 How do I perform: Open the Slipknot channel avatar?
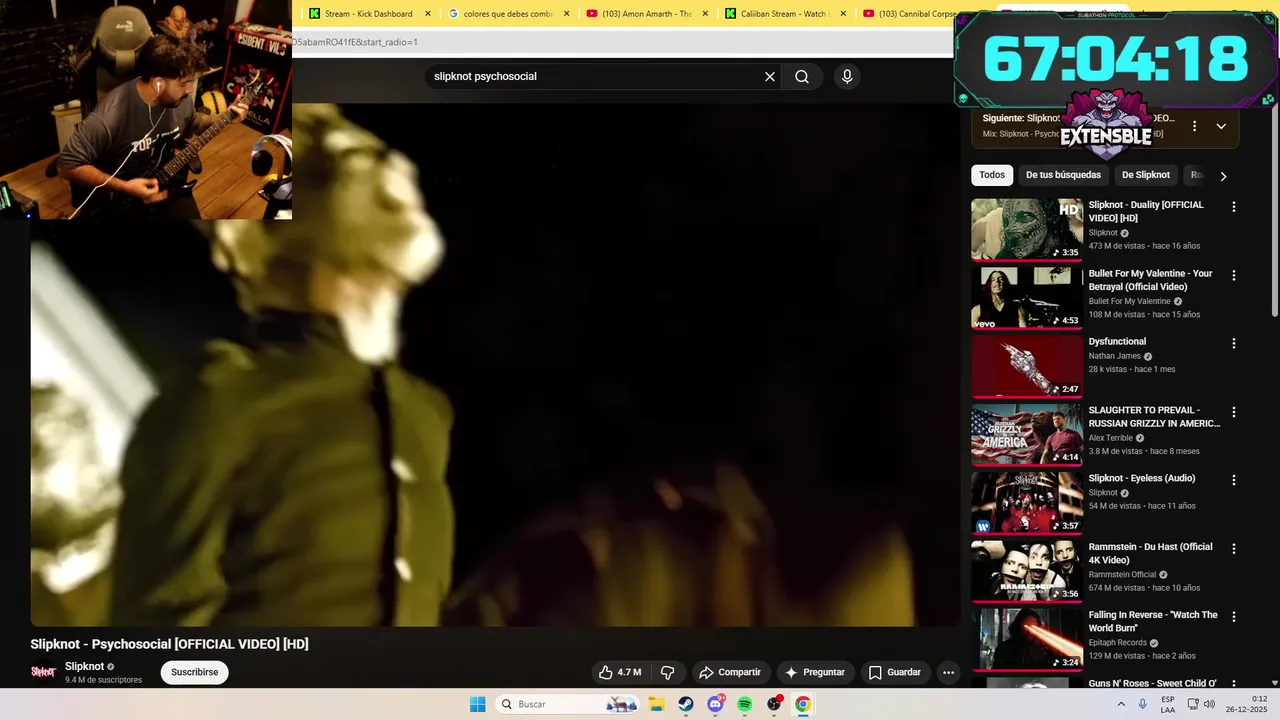pyautogui.click(x=43, y=672)
